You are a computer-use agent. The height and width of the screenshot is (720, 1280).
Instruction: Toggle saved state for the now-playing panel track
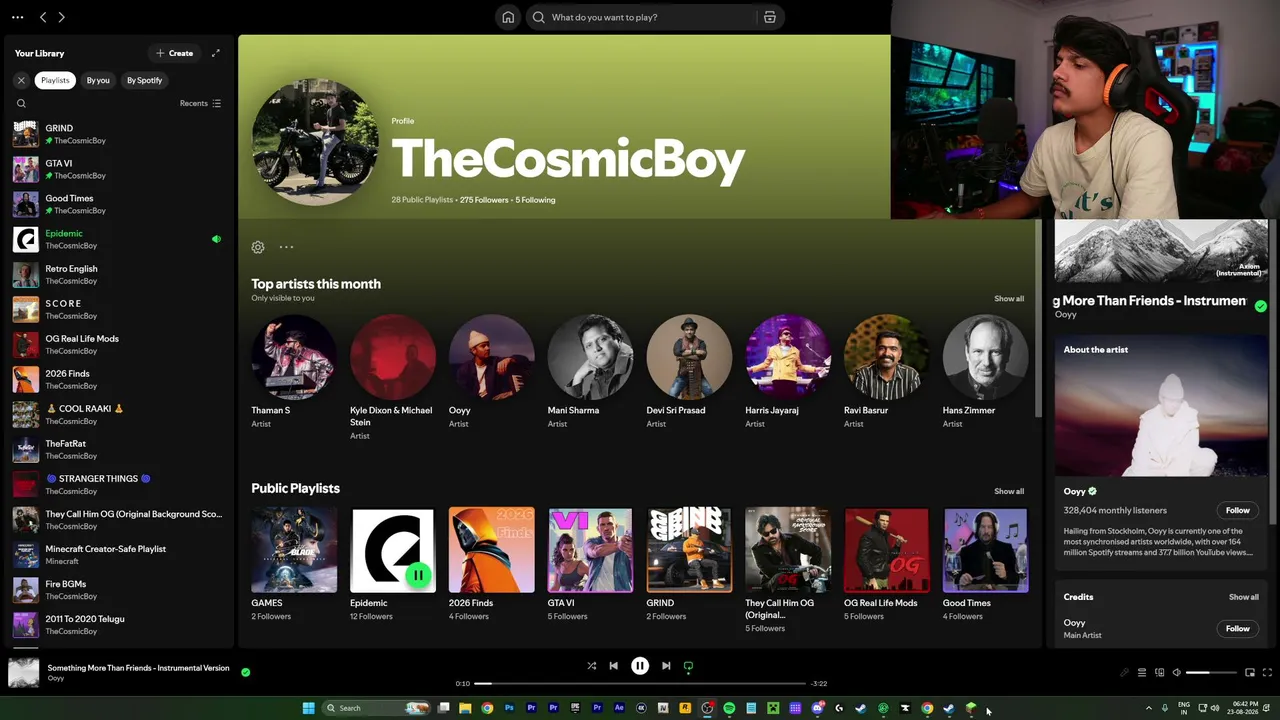[1260, 306]
